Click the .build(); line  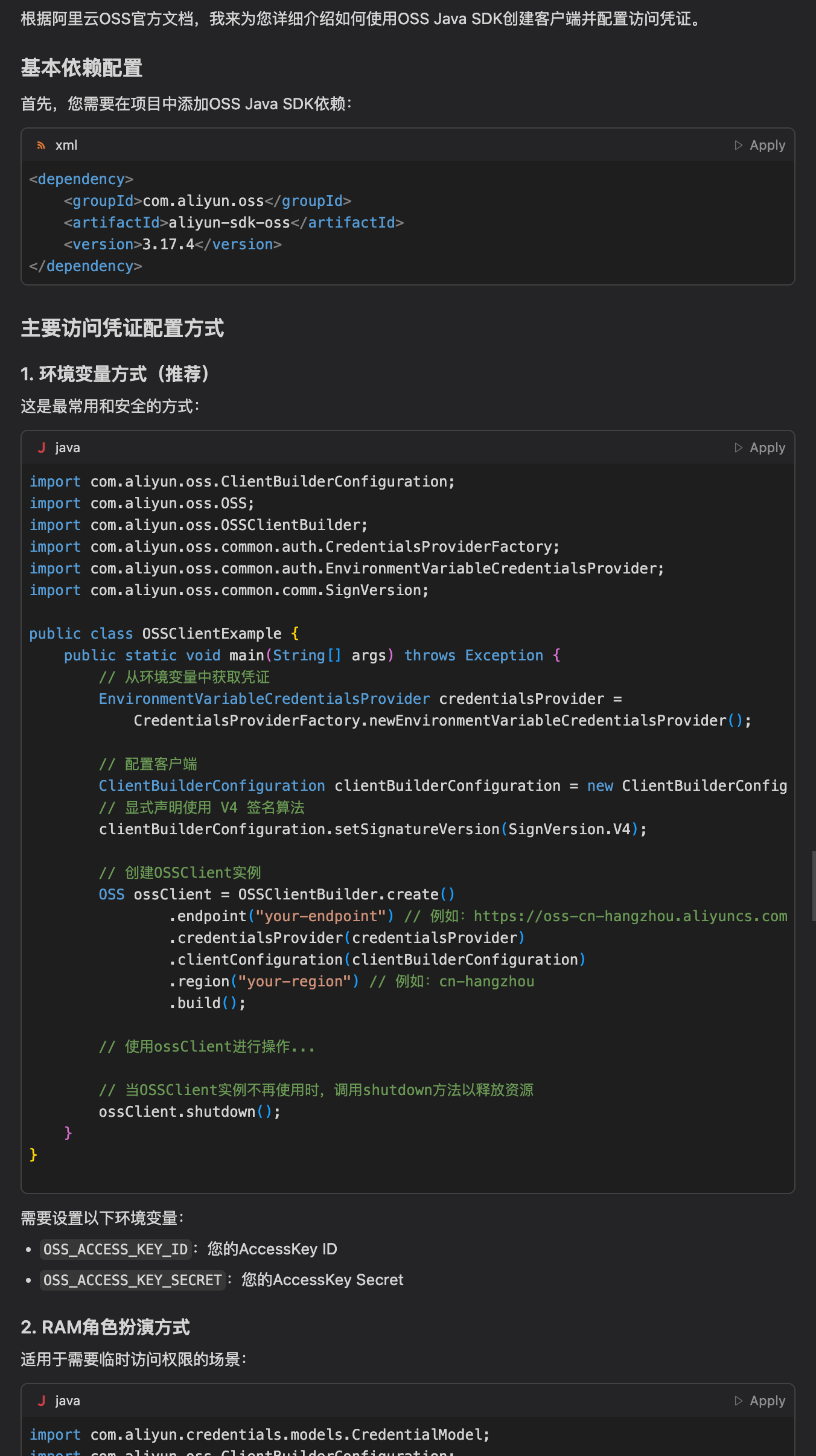tap(207, 1003)
